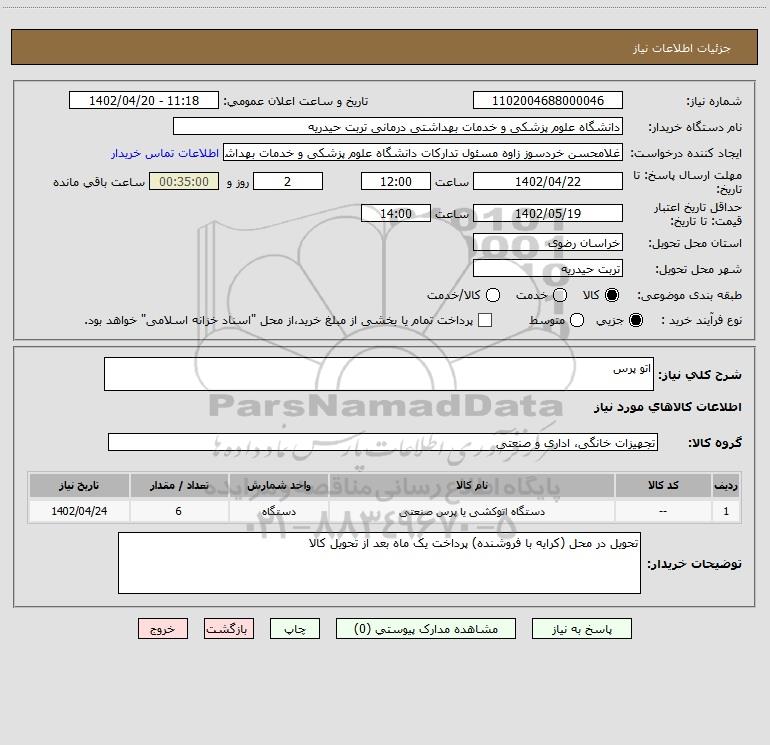Screen dimensions: 770x745
Task: Click the اطلاعات کالاهای مورد نیاز heading
Action: click(667, 407)
